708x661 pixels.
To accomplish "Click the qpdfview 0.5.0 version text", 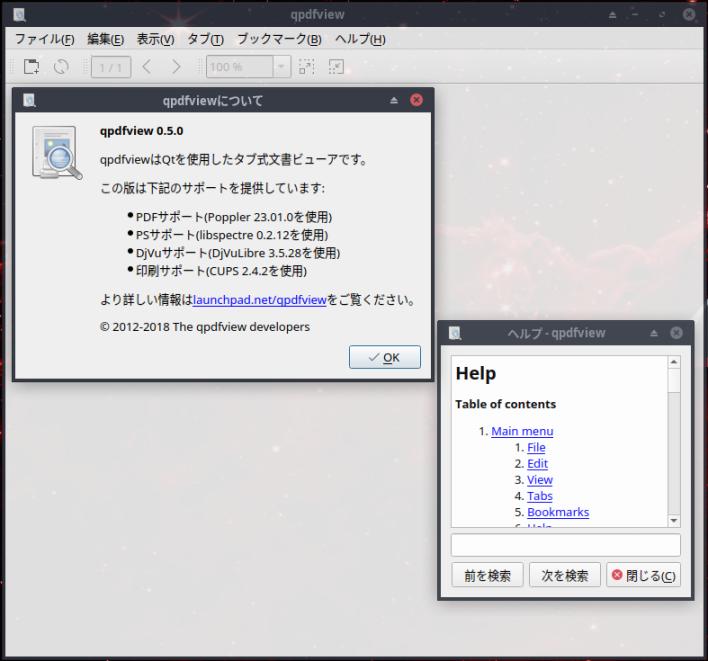I will click(141, 131).
